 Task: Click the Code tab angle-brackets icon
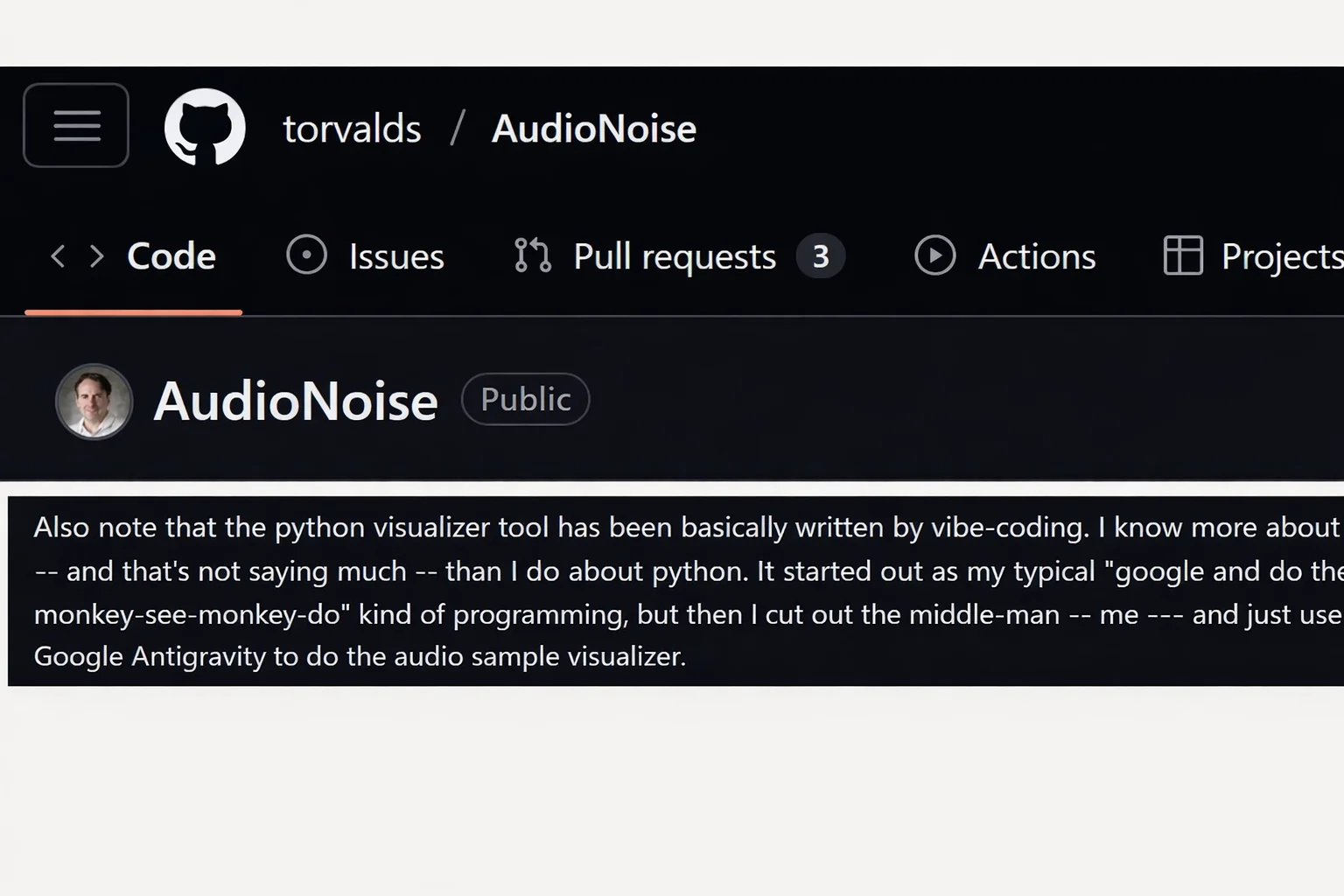[77, 256]
